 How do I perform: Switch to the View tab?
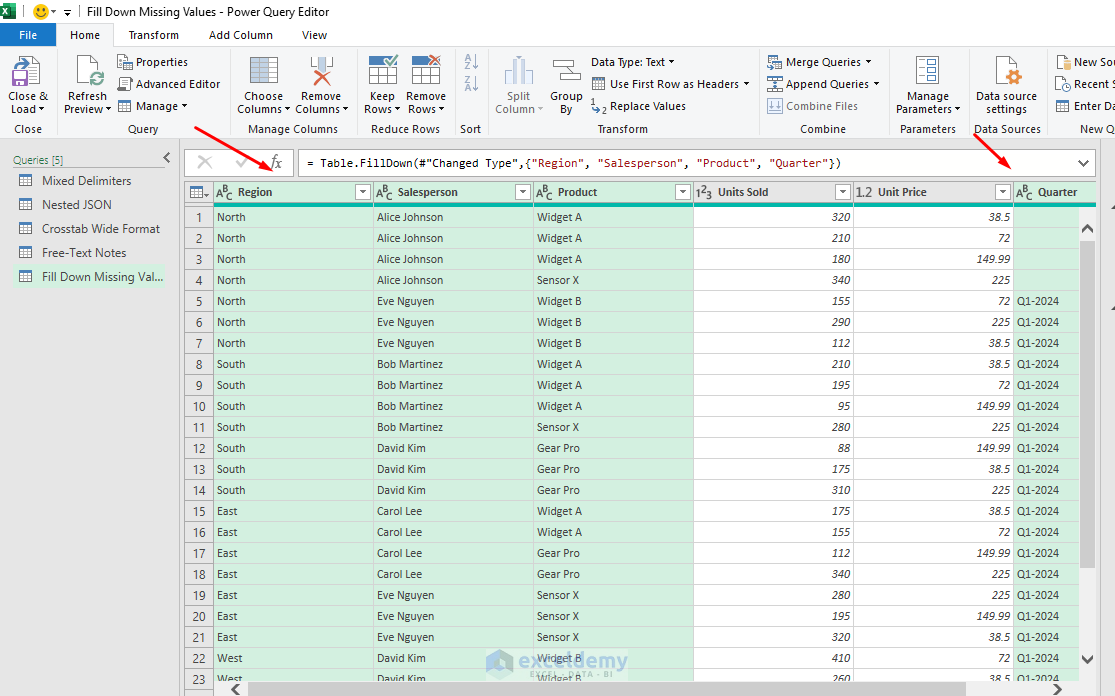pyautogui.click(x=314, y=35)
